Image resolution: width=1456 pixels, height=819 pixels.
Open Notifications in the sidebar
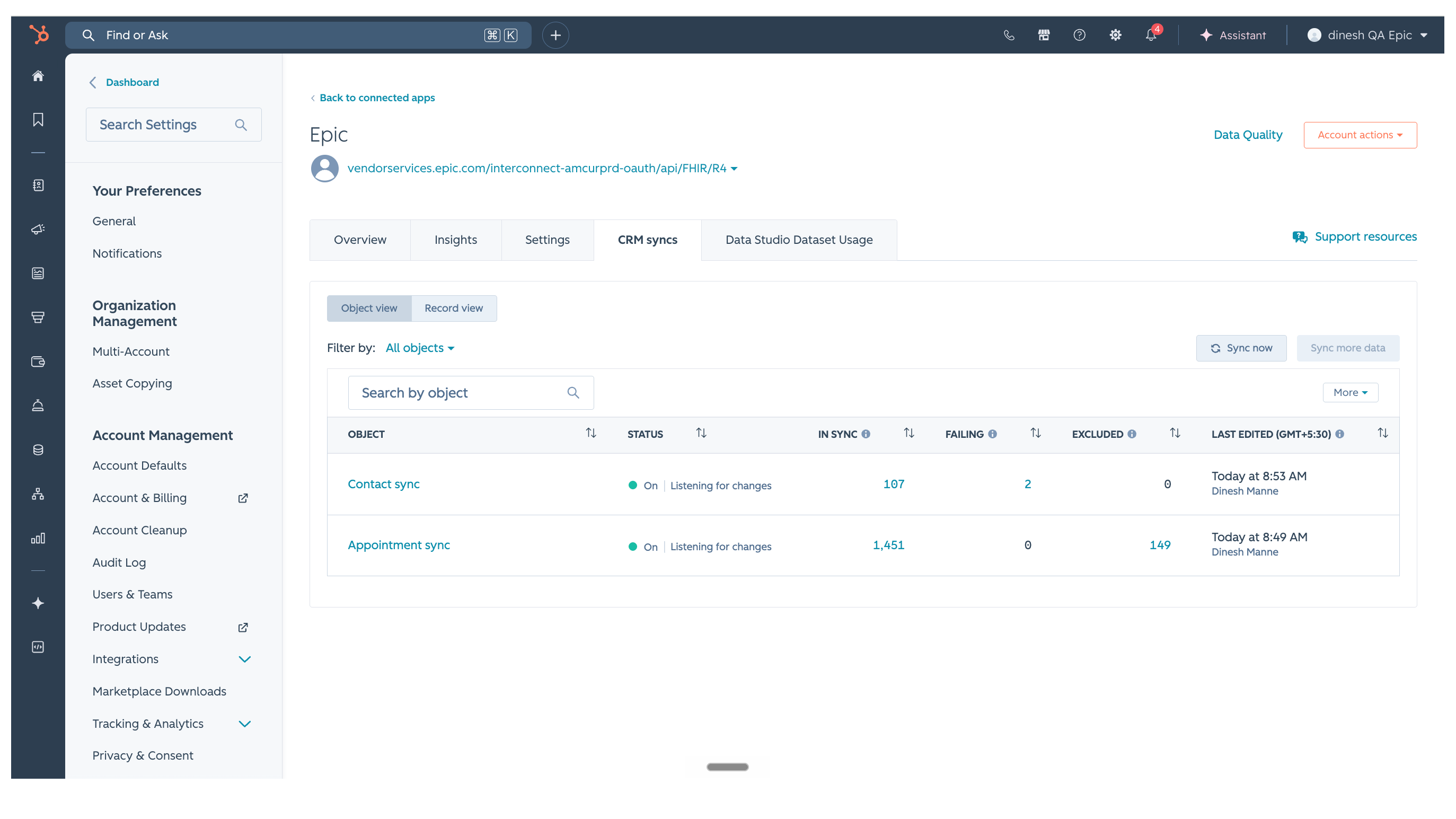[x=127, y=253]
